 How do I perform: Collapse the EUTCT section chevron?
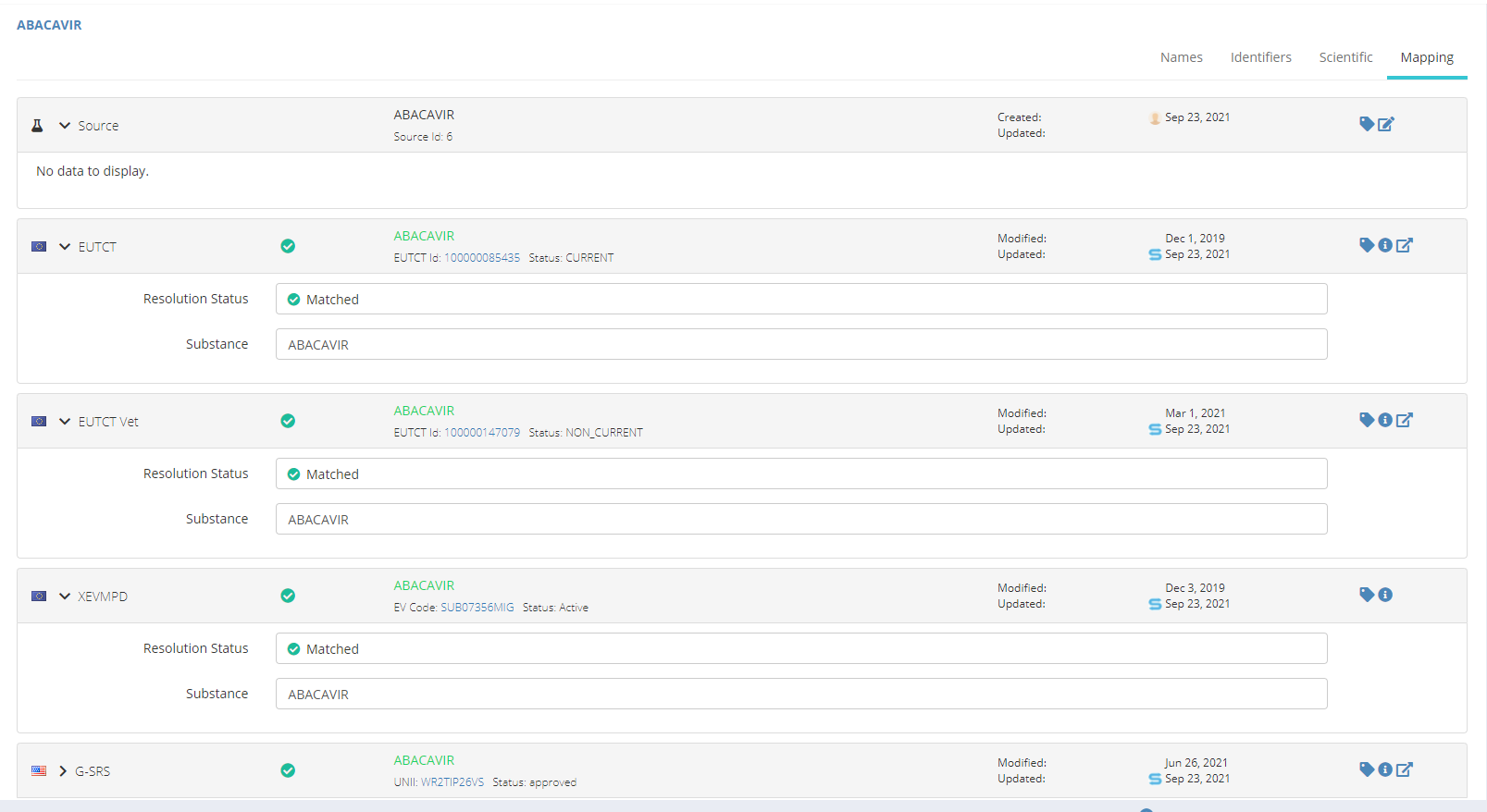(65, 247)
